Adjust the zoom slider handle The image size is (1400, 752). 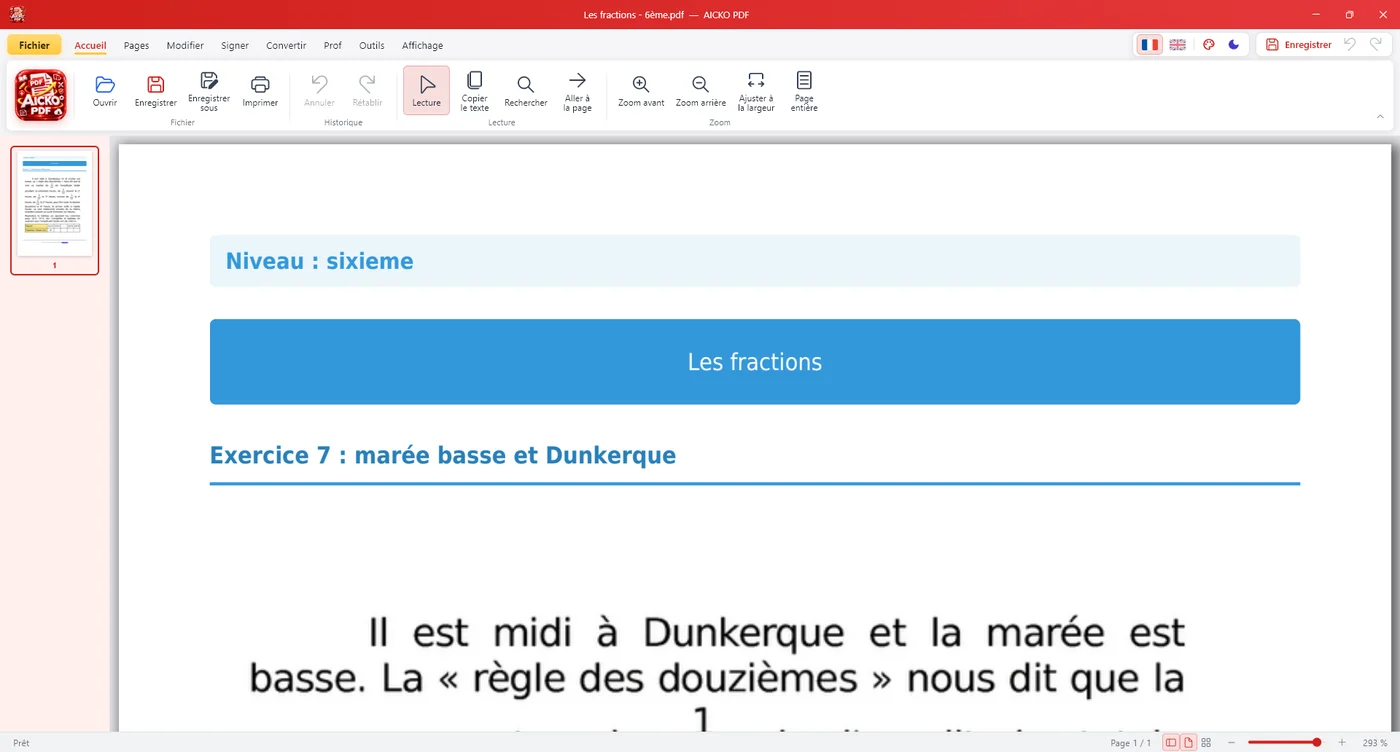coord(1317,743)
